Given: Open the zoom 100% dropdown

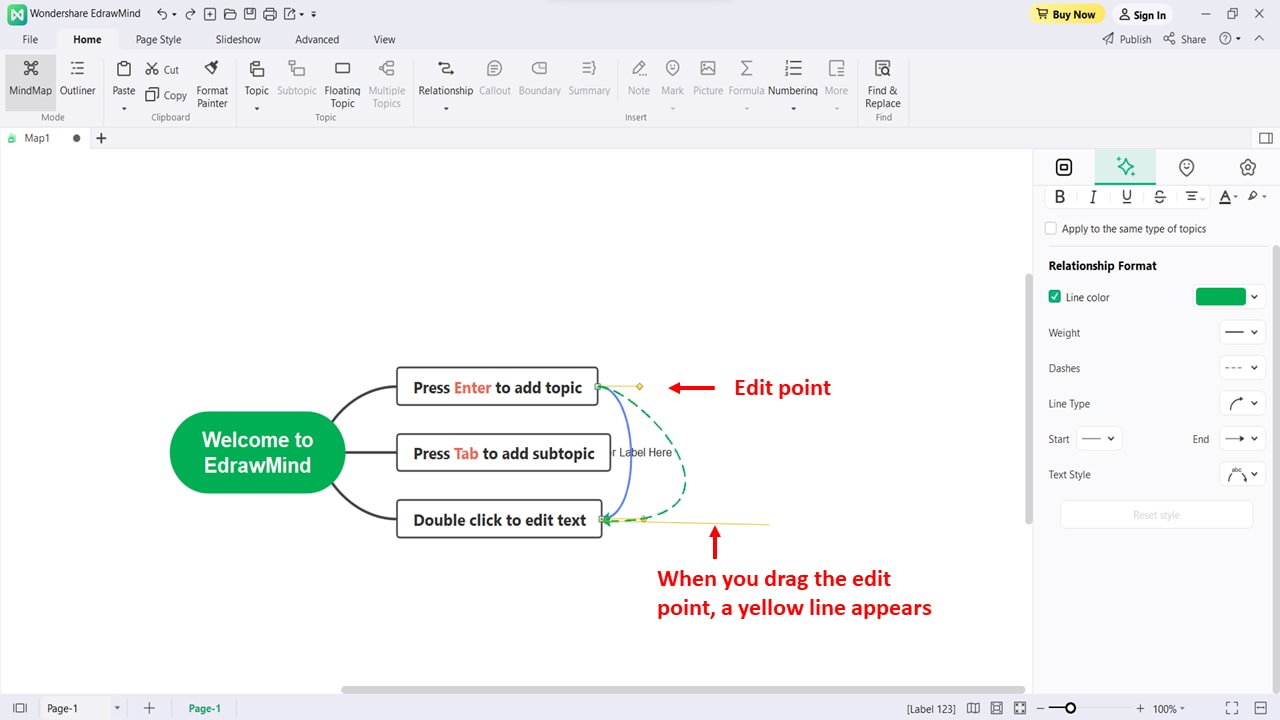Looking at the screenshot, I should click(x=1169, y=709).
